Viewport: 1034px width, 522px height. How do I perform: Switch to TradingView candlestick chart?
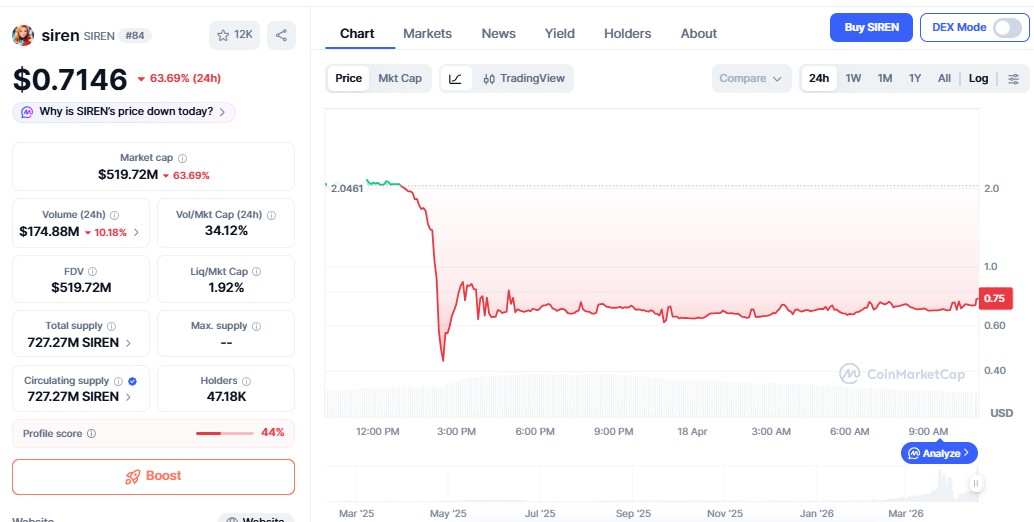tap(524, 78)
